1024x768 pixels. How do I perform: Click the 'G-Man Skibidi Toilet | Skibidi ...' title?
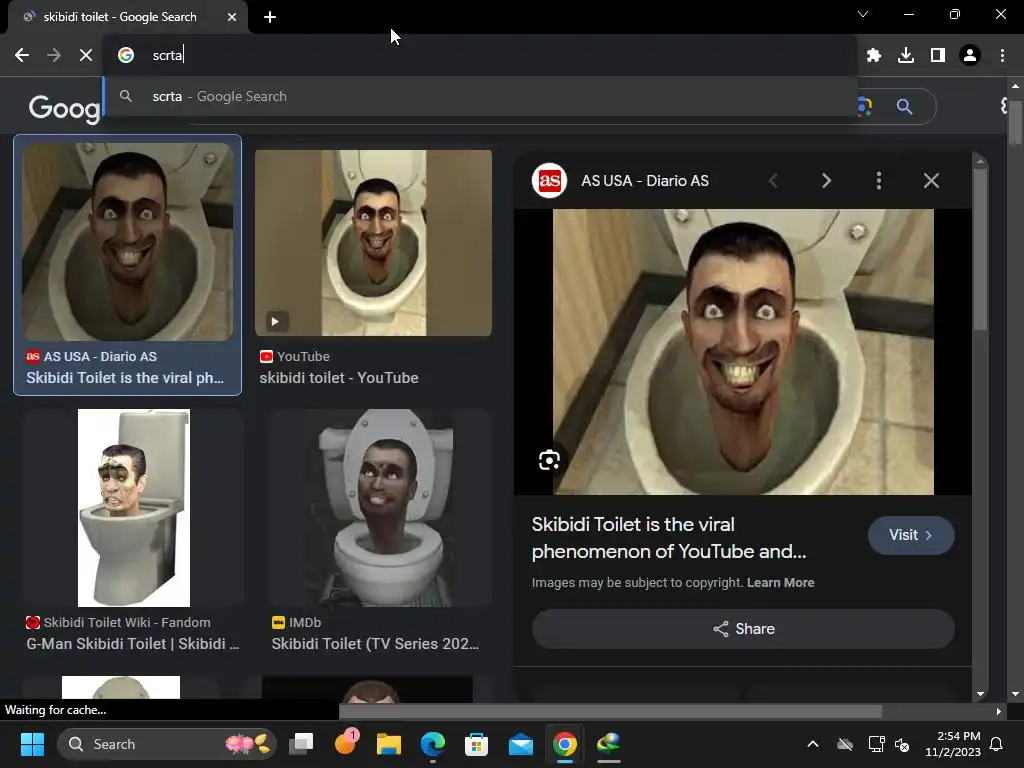click(x=133, y=643)
